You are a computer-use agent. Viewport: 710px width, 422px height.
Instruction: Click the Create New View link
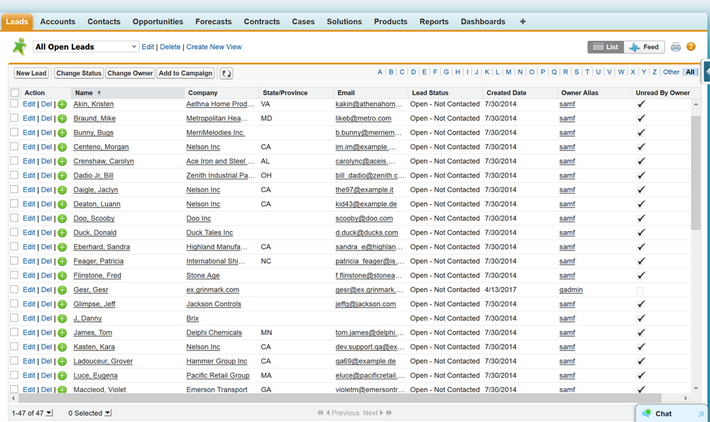214,47
